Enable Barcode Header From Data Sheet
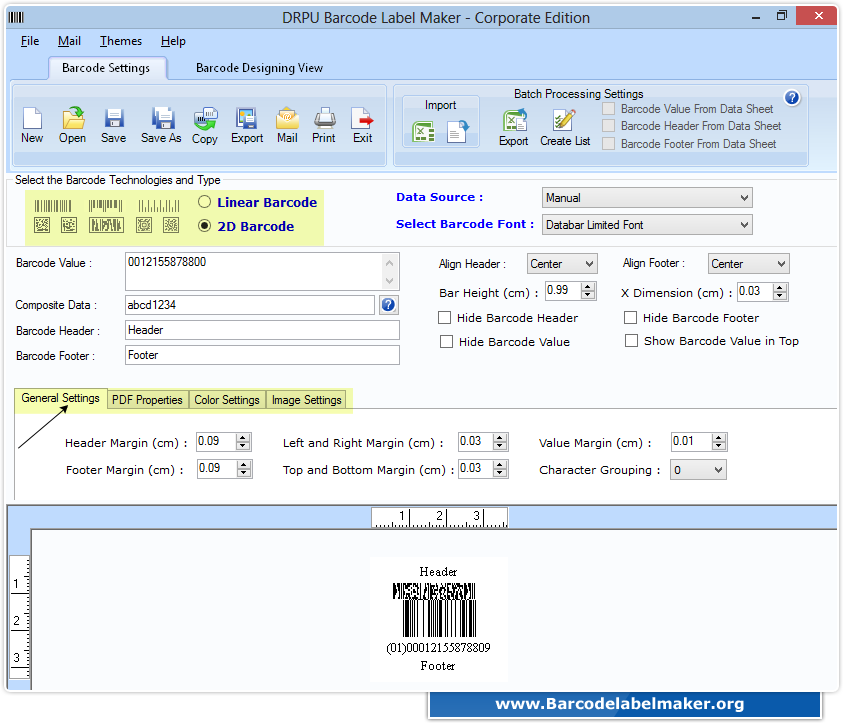843x723 pixels. 609,126
